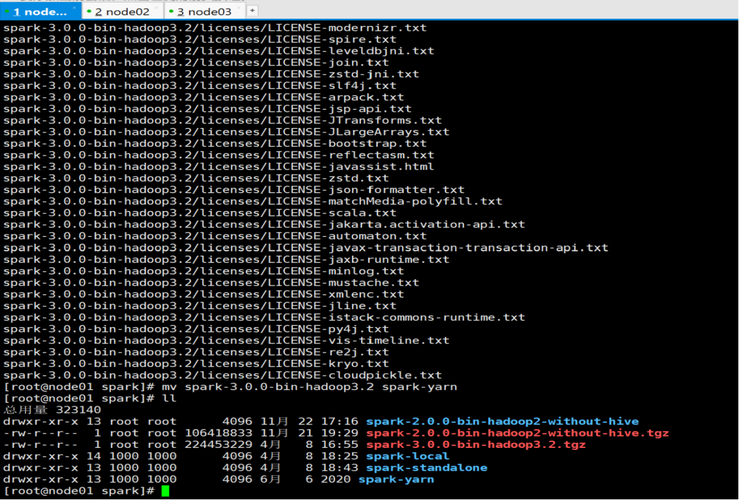Image resolution: width=739 pixels, height=500 pixels.
Task: Click the file size 106418833
Action: [218, 433]
